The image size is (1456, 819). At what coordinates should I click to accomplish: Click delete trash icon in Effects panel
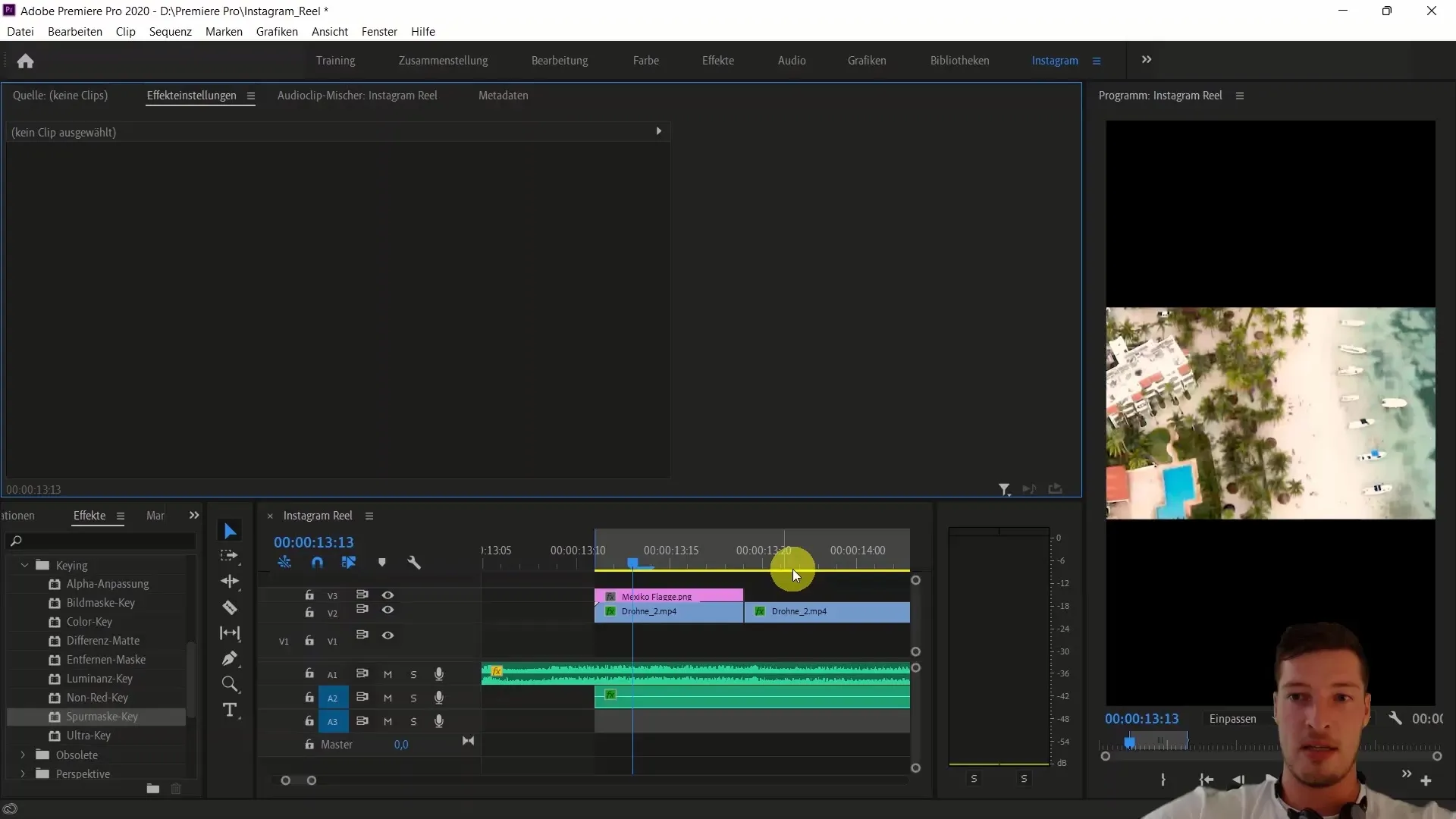[176, 789]
